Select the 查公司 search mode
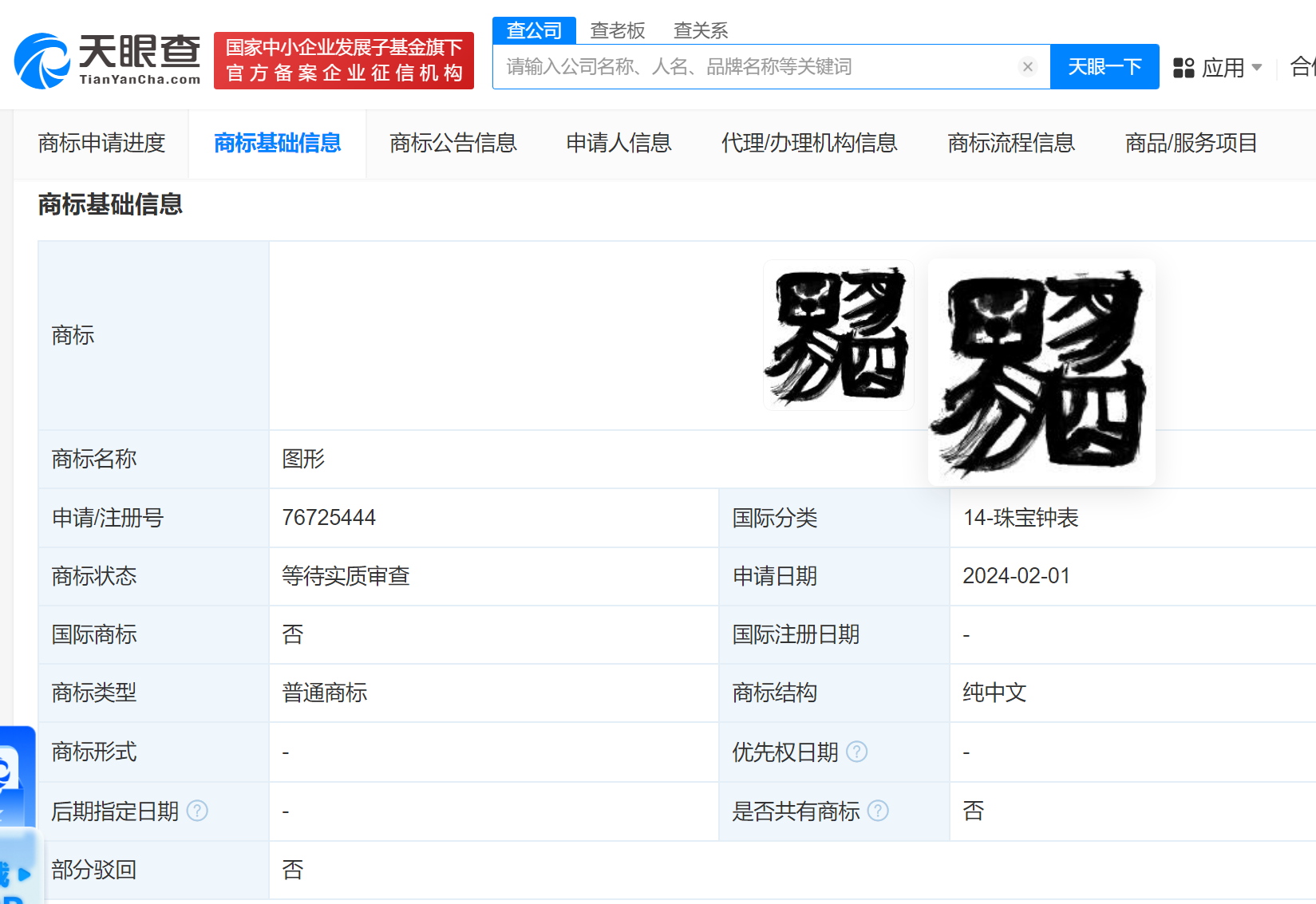Screen dimensions: 1316x904 coord(534,30)
